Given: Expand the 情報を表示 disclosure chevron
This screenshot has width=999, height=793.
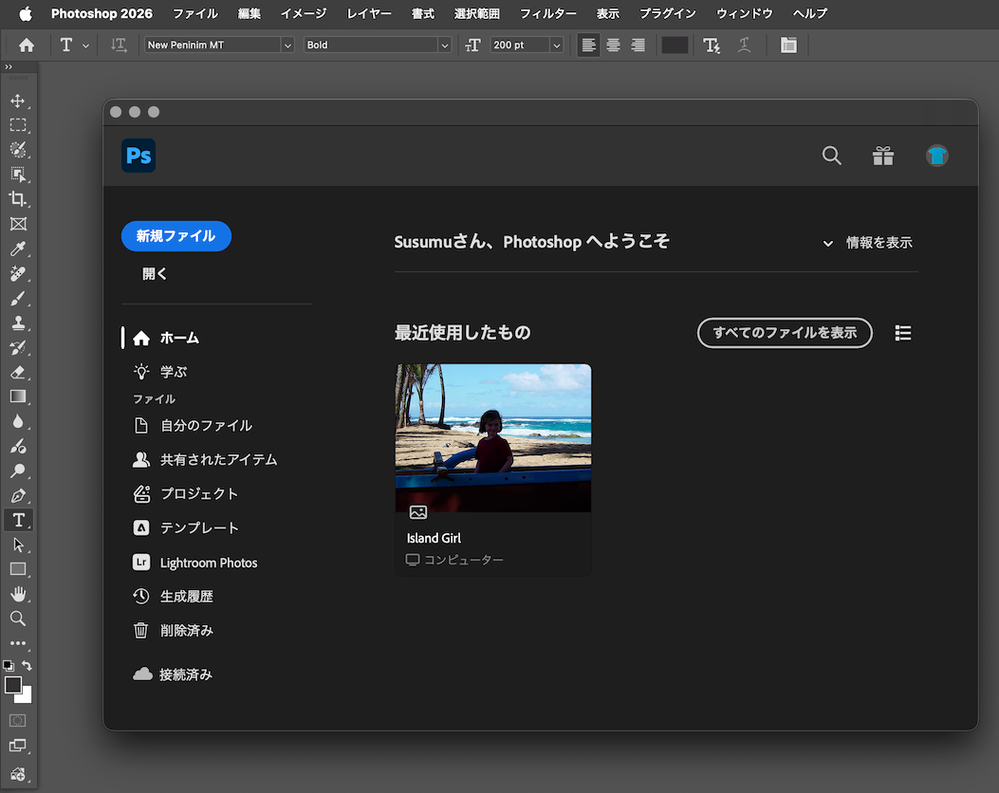Looking at the screenshot, I should [828, 243].
